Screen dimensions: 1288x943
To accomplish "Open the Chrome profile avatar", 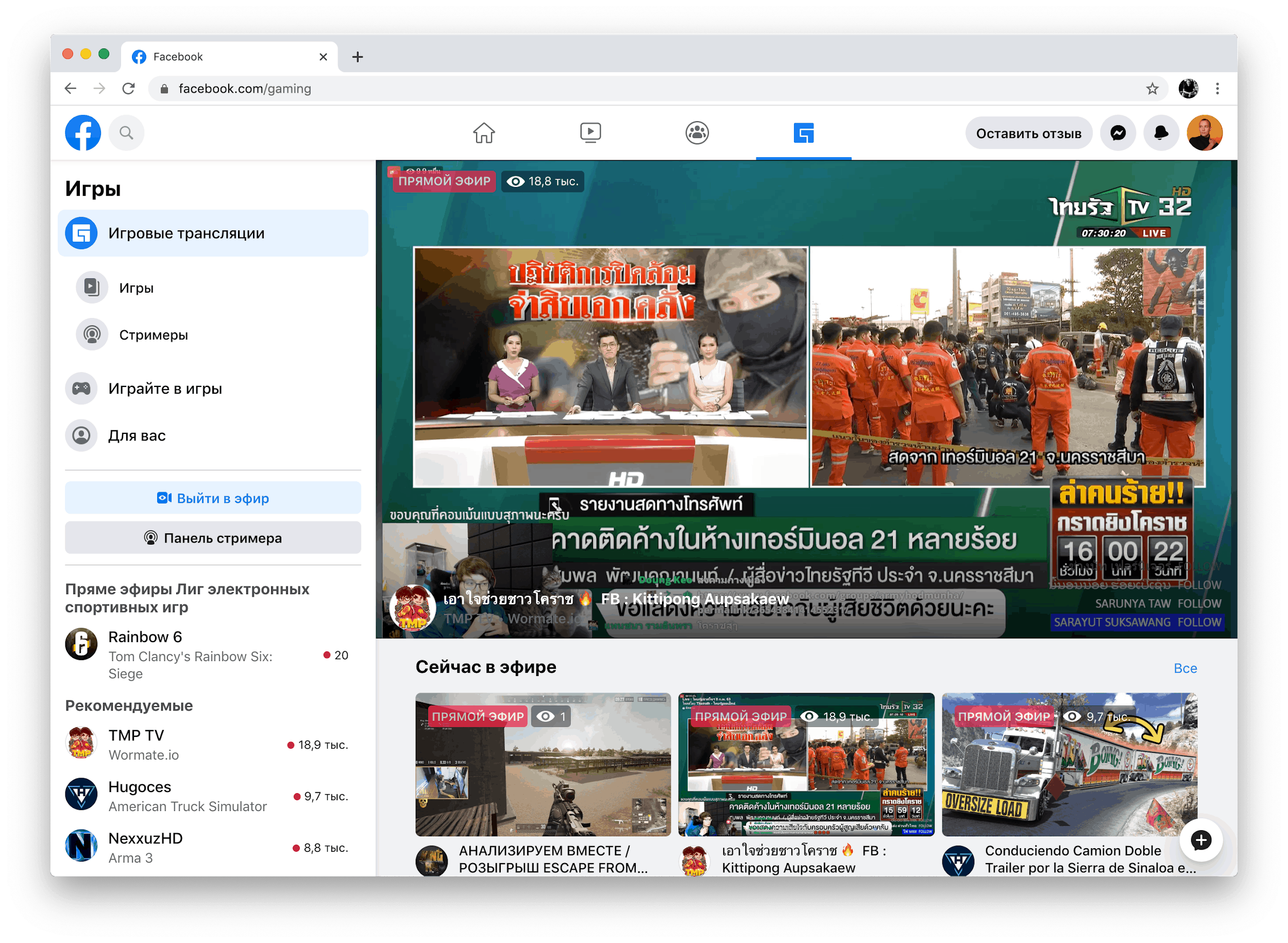I will pyautogui.click(x=1188, y=89).
